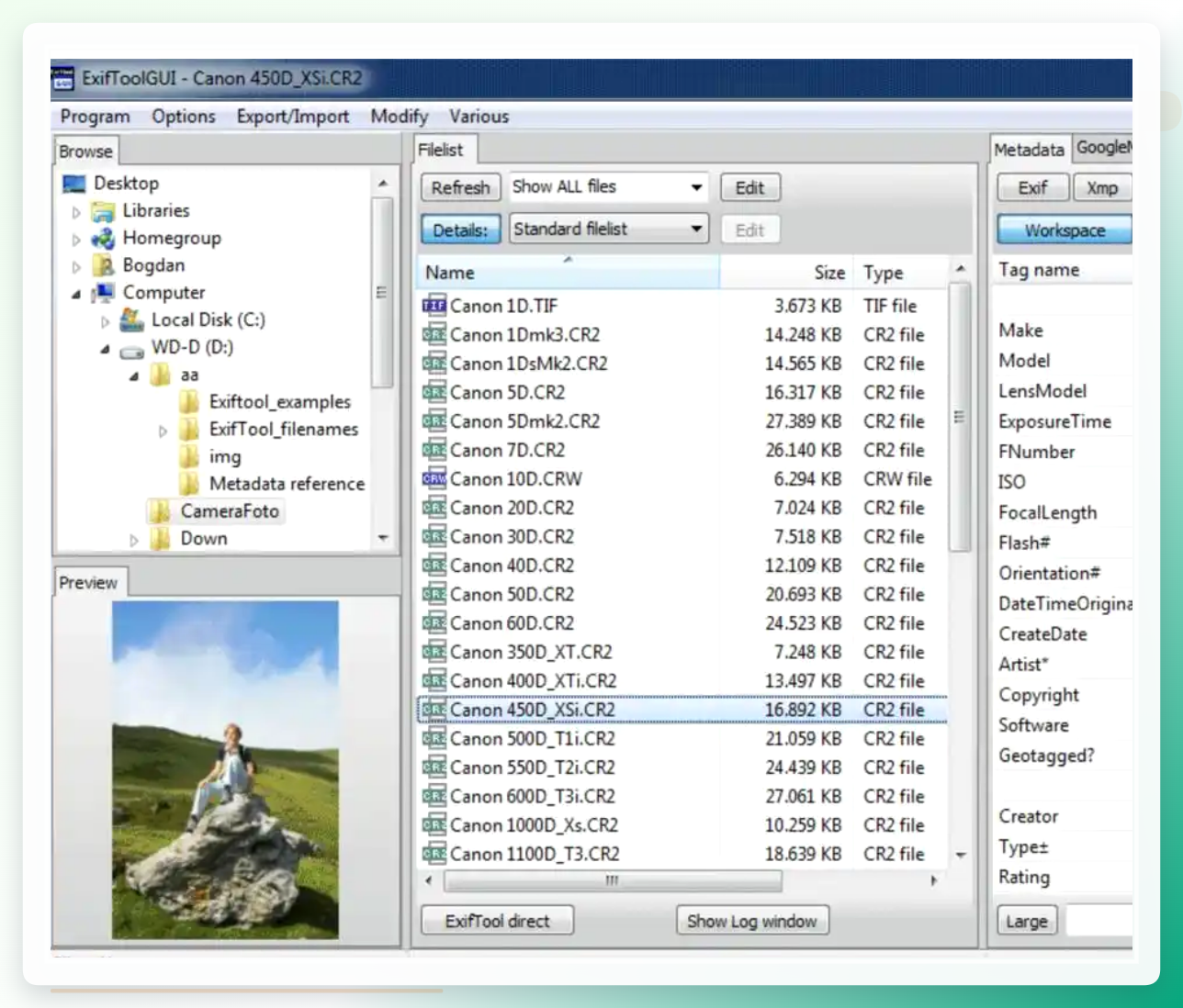The width and height of the screenshot is (1183, 1008).
Task: Click the Xmp button in Metadata panel
Action: tap(1102, 187)
